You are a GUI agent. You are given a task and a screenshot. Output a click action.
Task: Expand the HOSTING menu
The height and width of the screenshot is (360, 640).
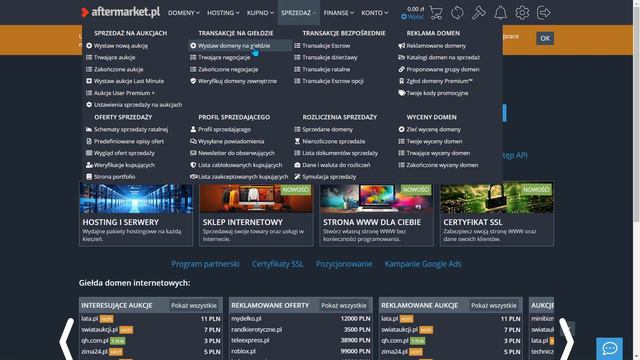pyautogui.click(x=223, y=13)
